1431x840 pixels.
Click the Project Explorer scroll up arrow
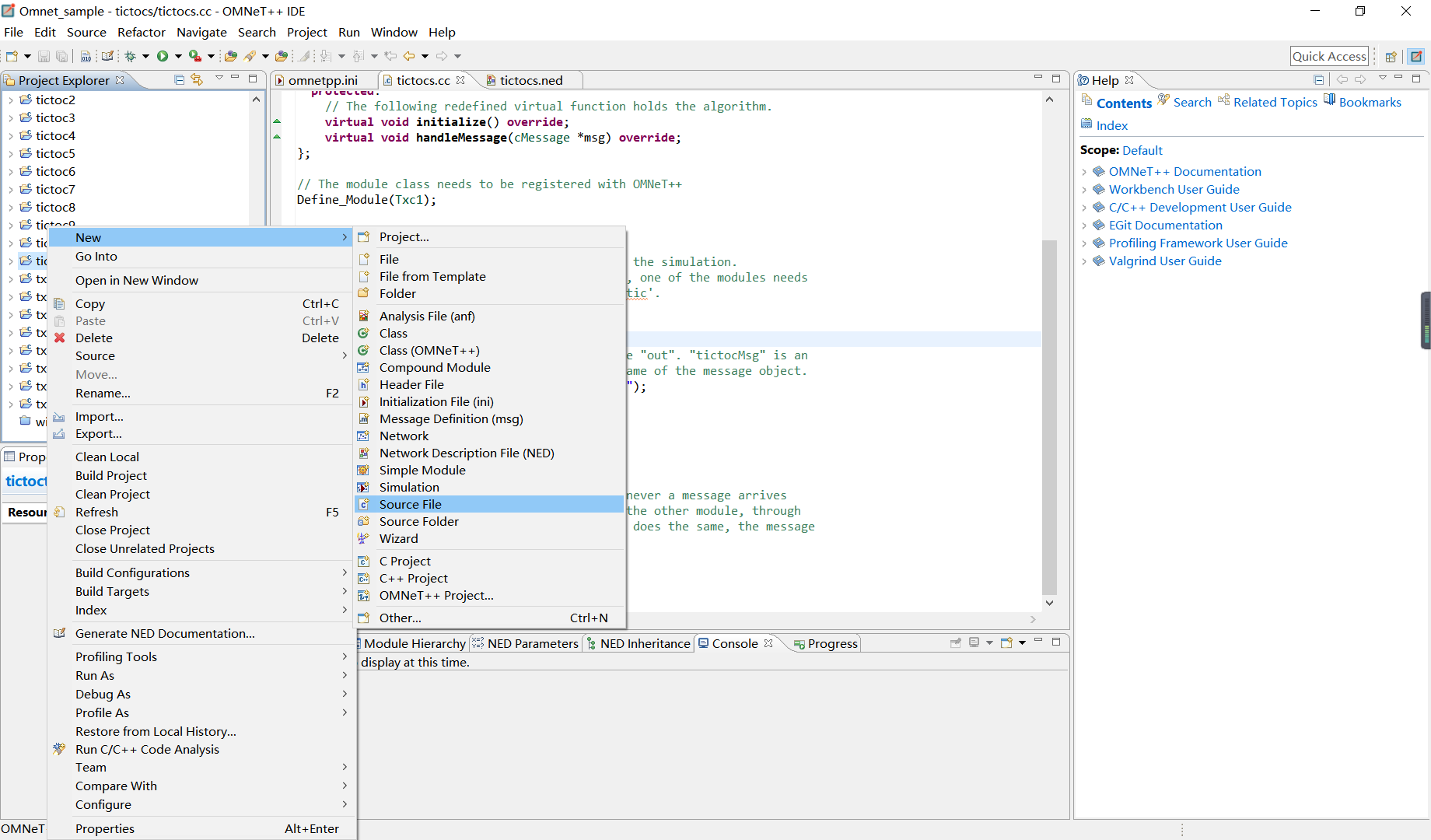click(256, 100)
